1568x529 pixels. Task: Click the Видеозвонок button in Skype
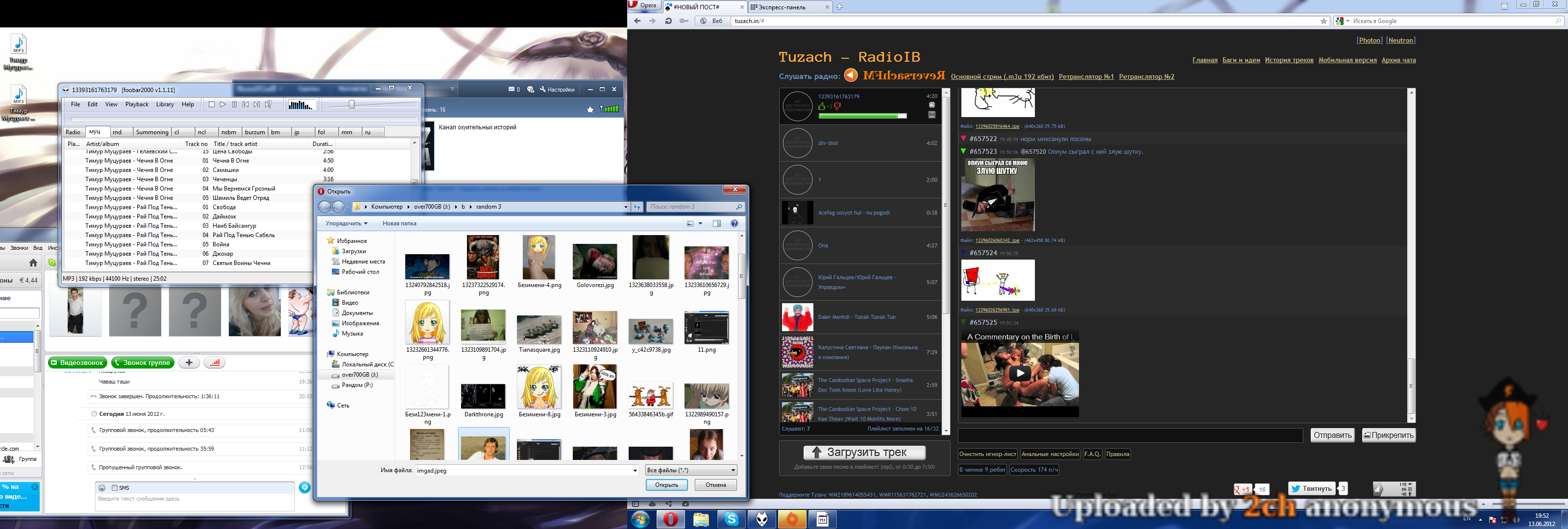point(77,363)
